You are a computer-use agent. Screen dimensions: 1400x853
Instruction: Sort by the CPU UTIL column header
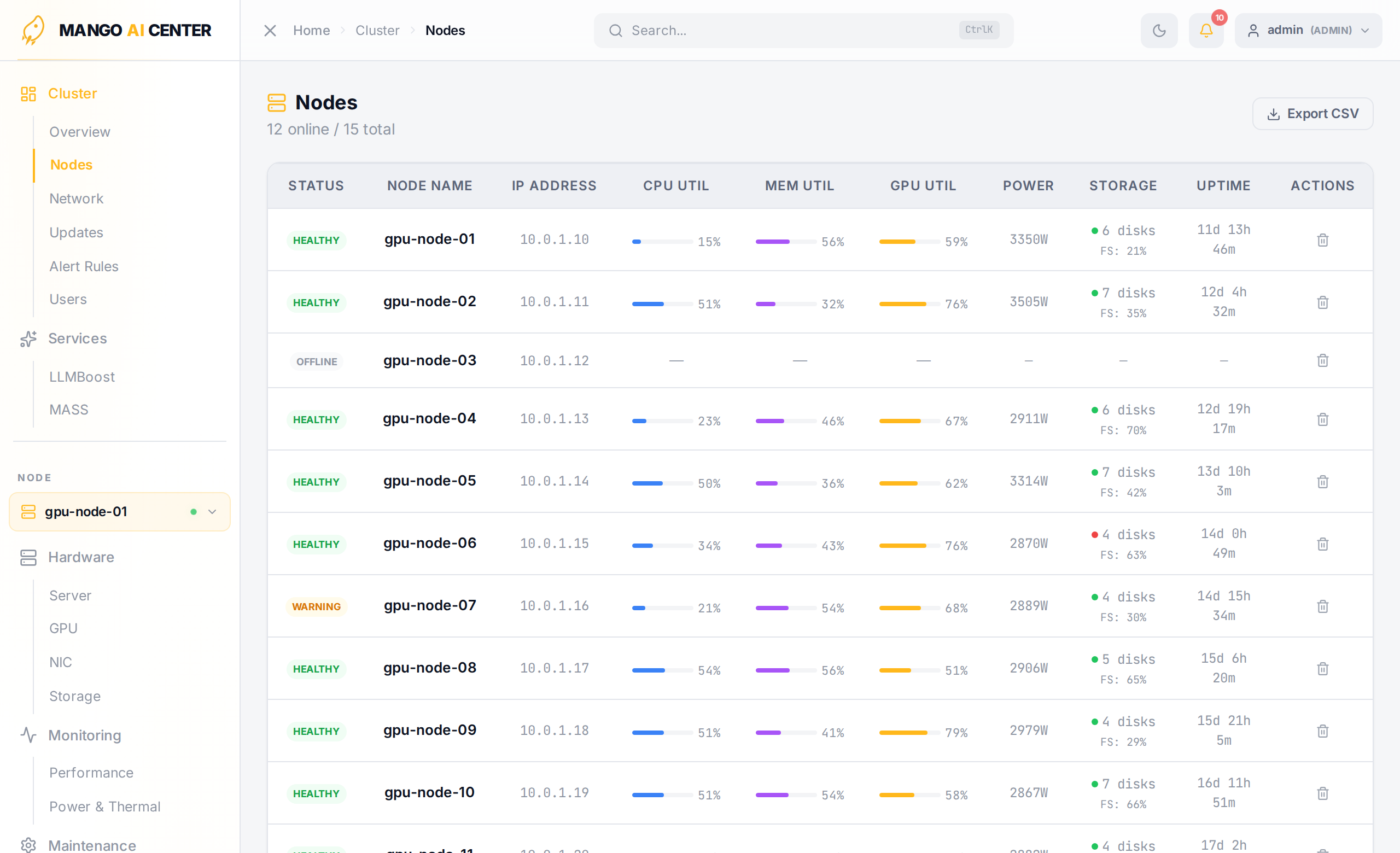point(675,186)
